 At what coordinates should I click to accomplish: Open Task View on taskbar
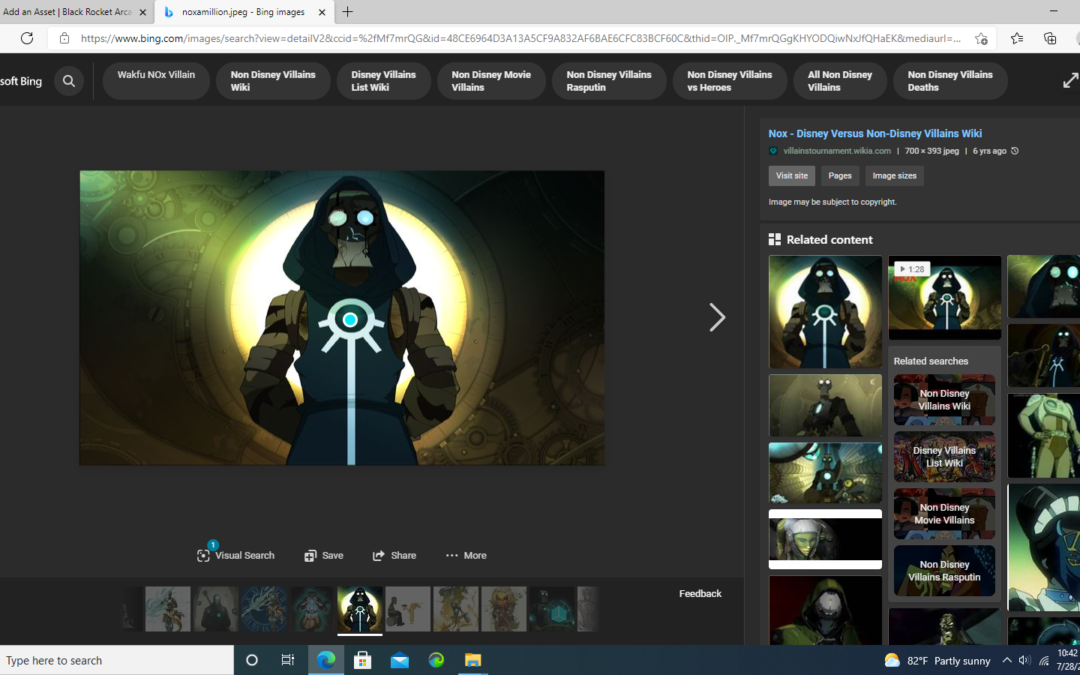(288, 661)
